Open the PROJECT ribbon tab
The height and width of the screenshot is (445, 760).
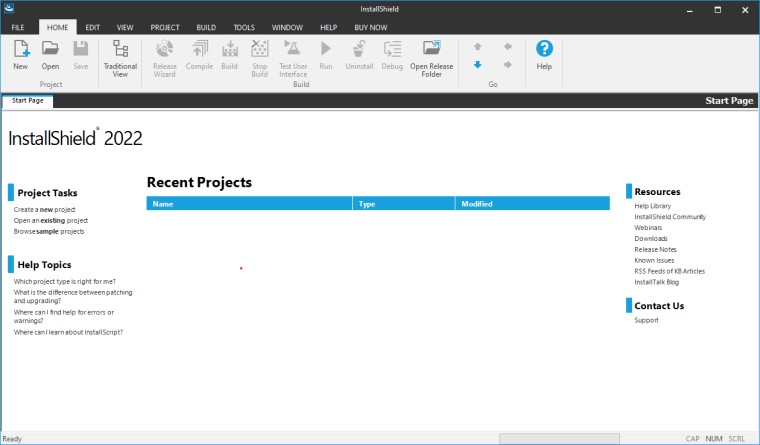point(165,28)
